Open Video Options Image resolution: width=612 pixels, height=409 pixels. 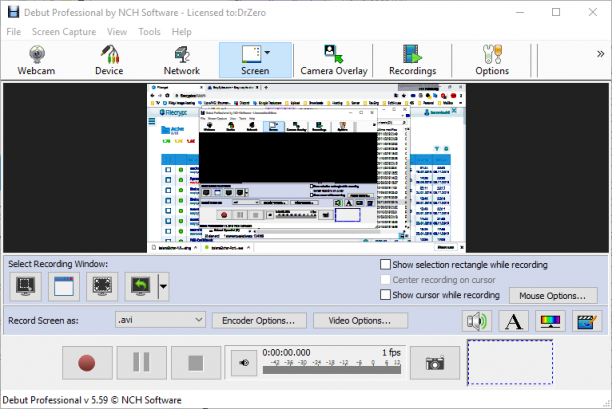click(x=360, y=320)
